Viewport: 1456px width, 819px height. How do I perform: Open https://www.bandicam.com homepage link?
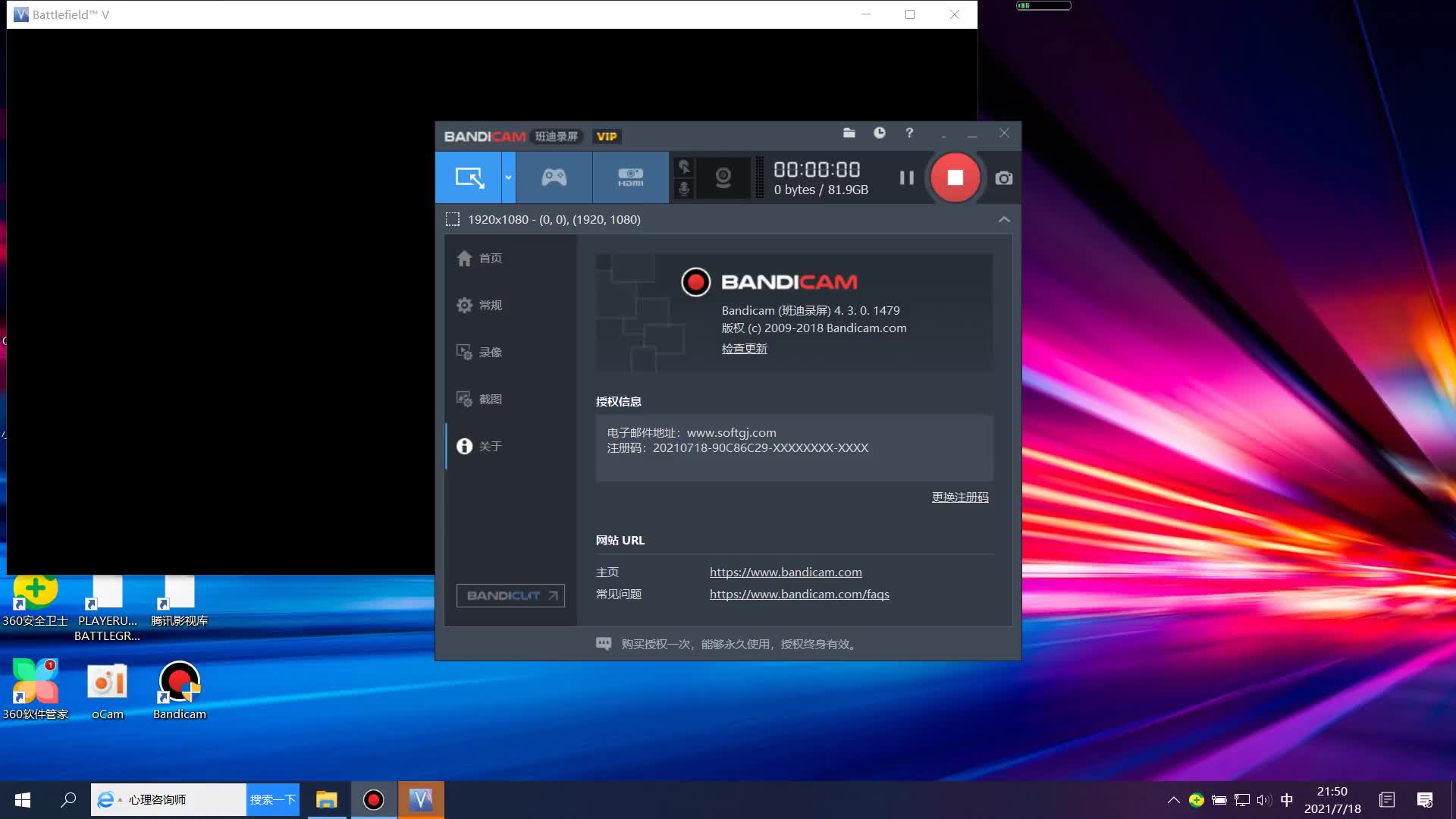coord(786,572)
